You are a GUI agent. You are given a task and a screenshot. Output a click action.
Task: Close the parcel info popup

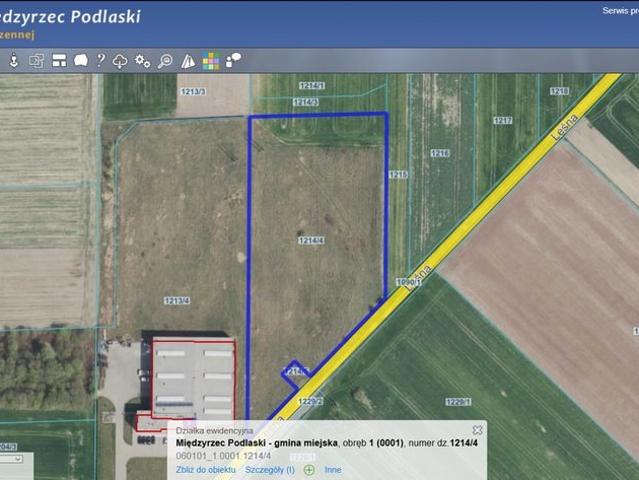pyautogui.click(x=477, y=430)
